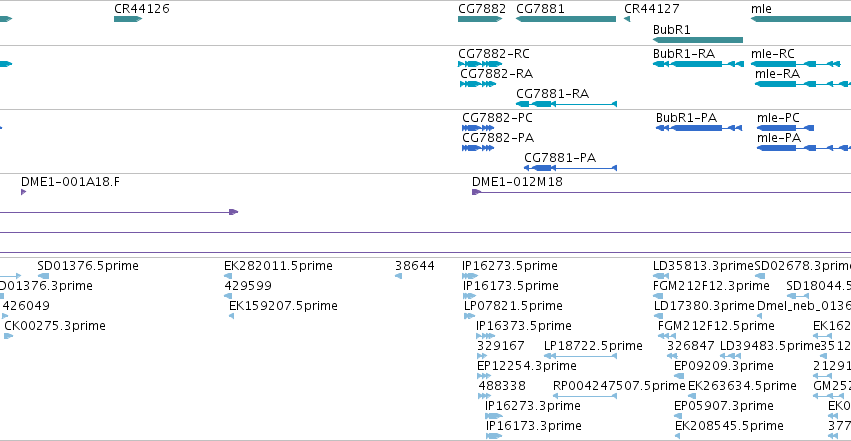851x441 pixels.
Task: Click the mle-RC transcript
Action: (796, 64)
